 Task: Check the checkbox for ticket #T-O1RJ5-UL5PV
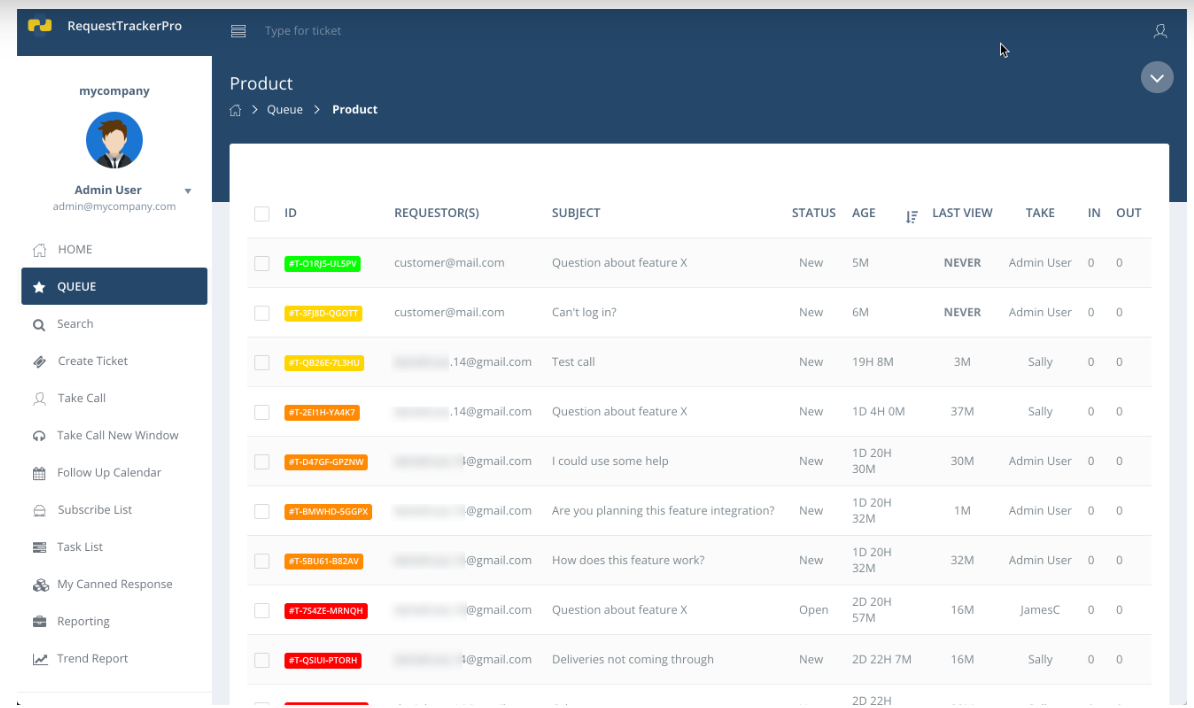(261, 262)
